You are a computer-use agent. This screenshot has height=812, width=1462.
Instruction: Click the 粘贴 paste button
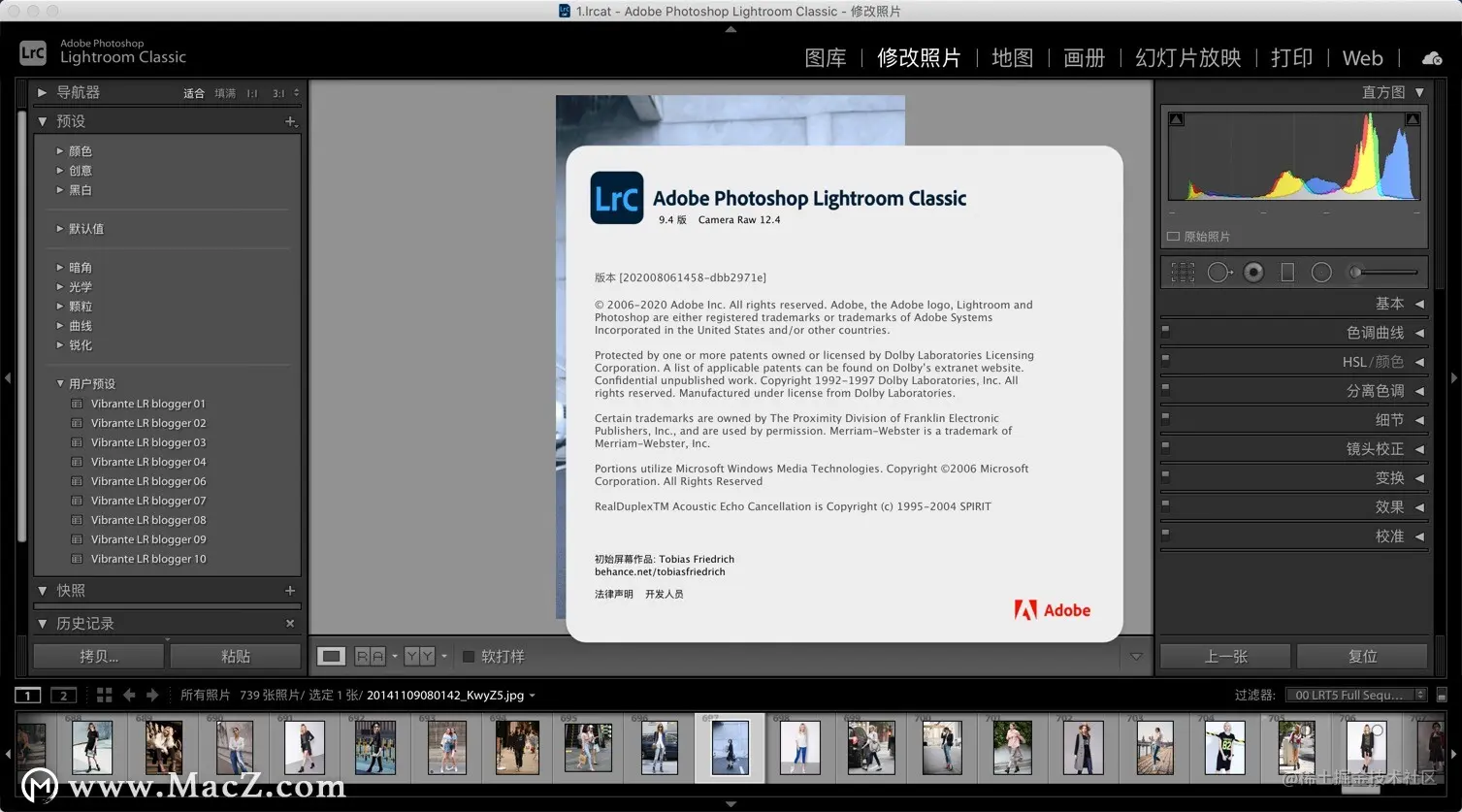pos(236,657)
